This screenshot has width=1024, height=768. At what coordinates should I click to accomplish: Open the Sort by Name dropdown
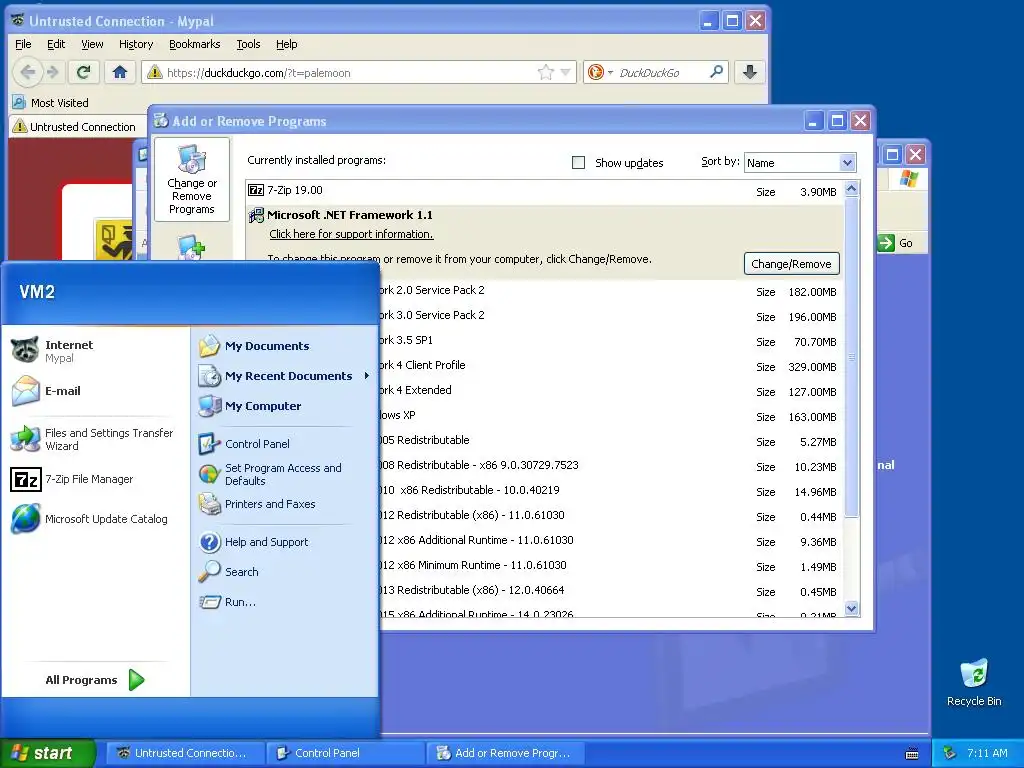(x=800, y=163)
